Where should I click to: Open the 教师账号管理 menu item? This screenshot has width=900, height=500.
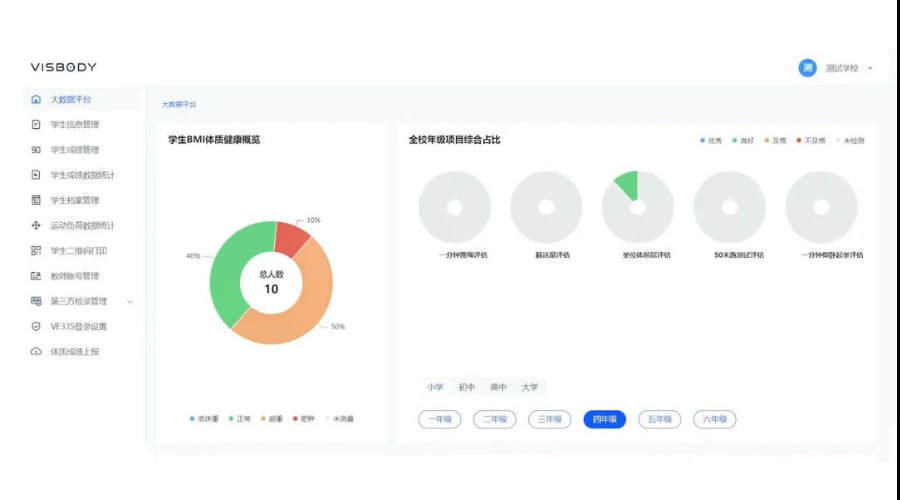(x=75, y=276)
